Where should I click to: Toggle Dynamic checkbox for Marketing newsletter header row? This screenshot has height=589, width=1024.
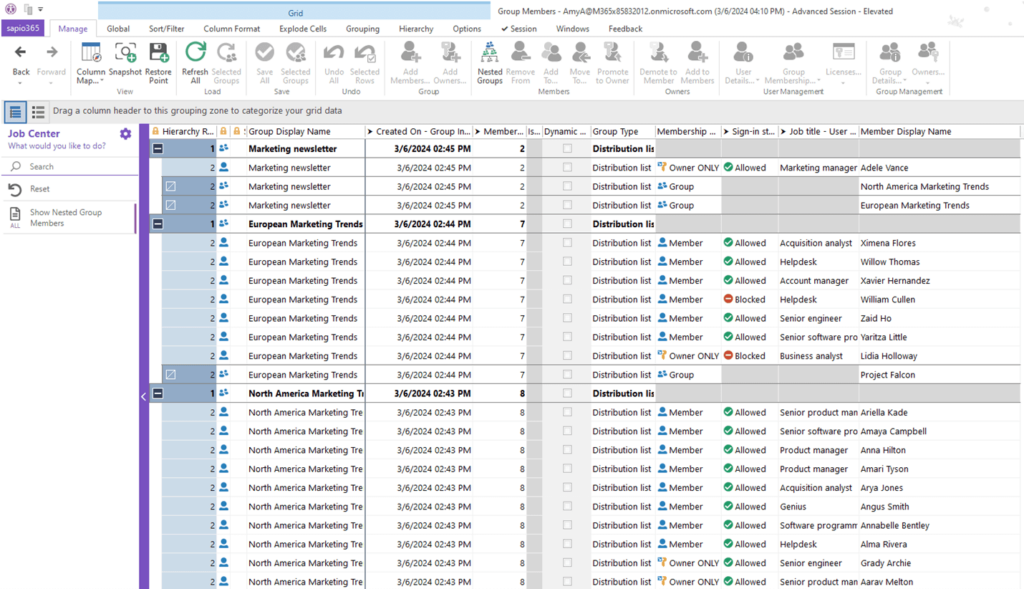(x=567, y=148)
